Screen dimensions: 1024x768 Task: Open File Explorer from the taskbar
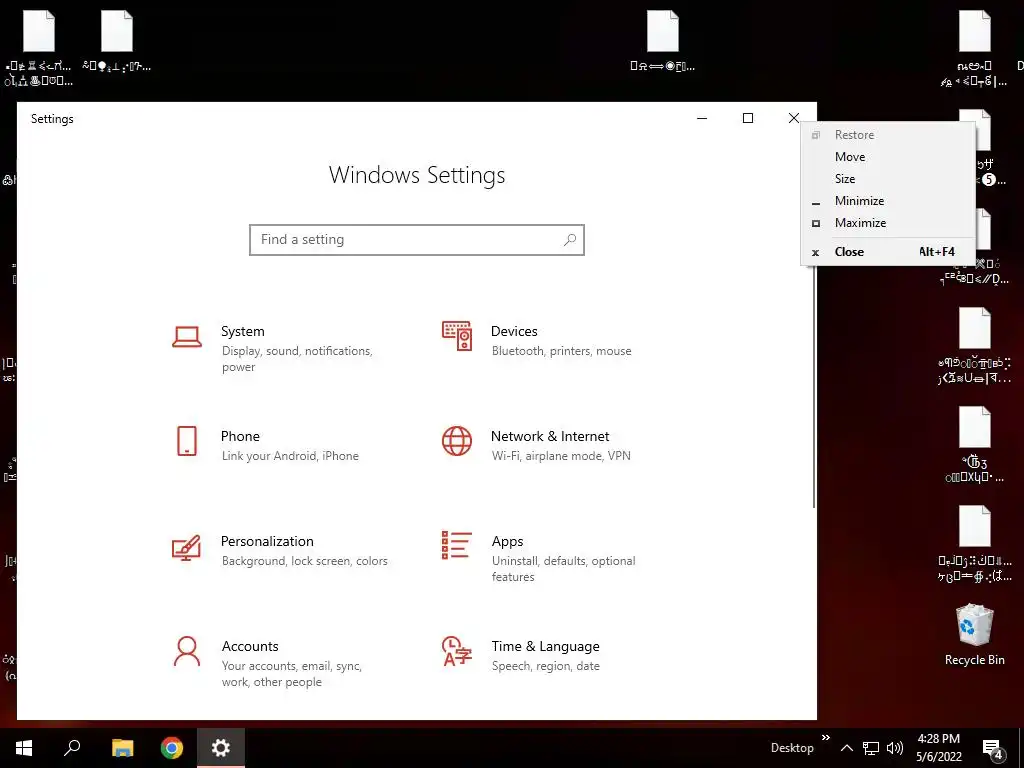(x=122, y=748)
